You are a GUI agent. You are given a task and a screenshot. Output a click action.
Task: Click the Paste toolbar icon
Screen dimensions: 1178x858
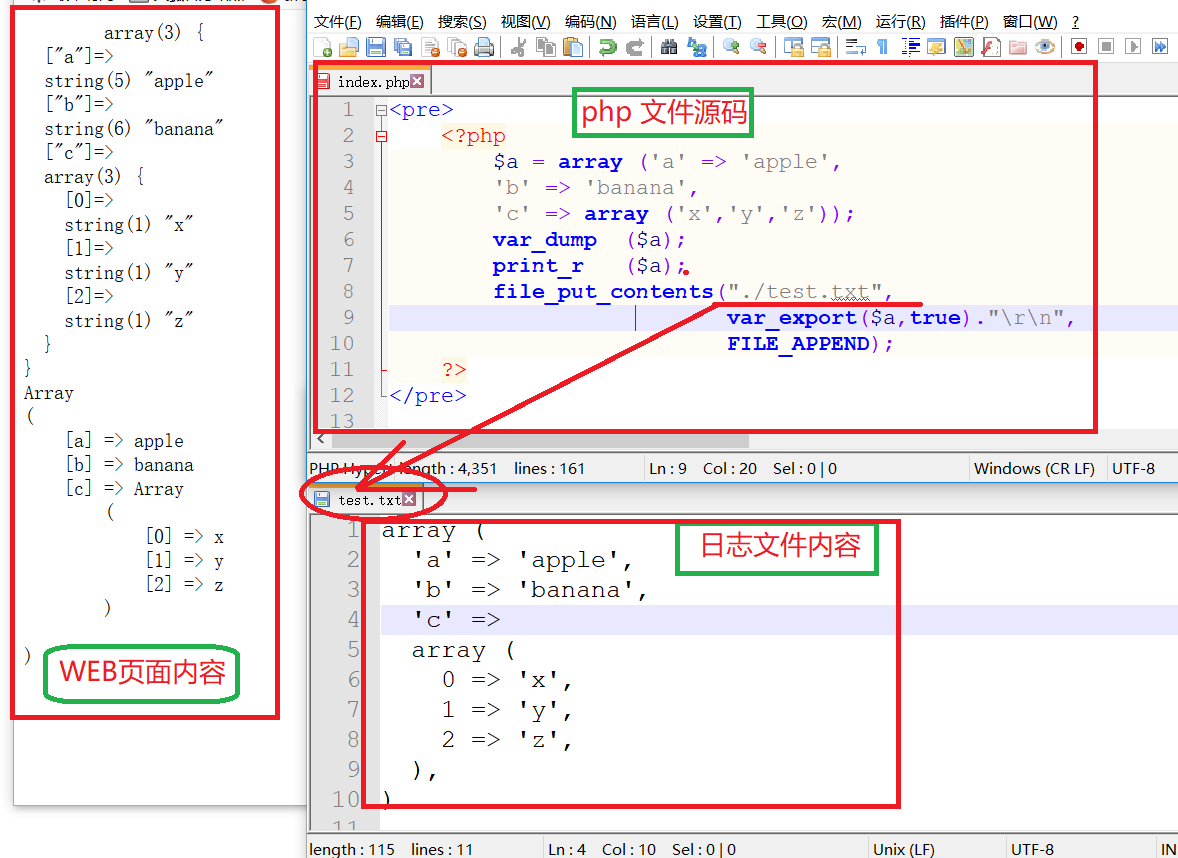tap(573, 47)
